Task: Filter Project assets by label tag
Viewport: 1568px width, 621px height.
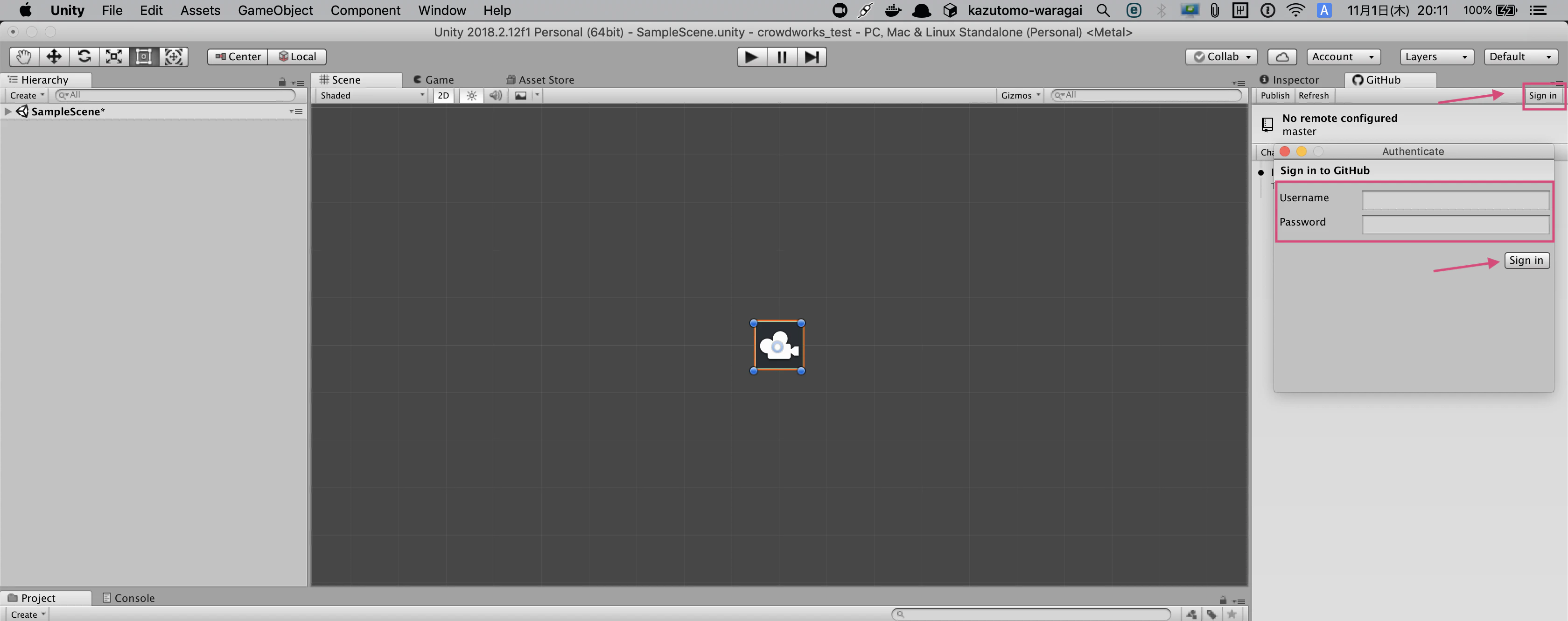Action: [1212, 614]
